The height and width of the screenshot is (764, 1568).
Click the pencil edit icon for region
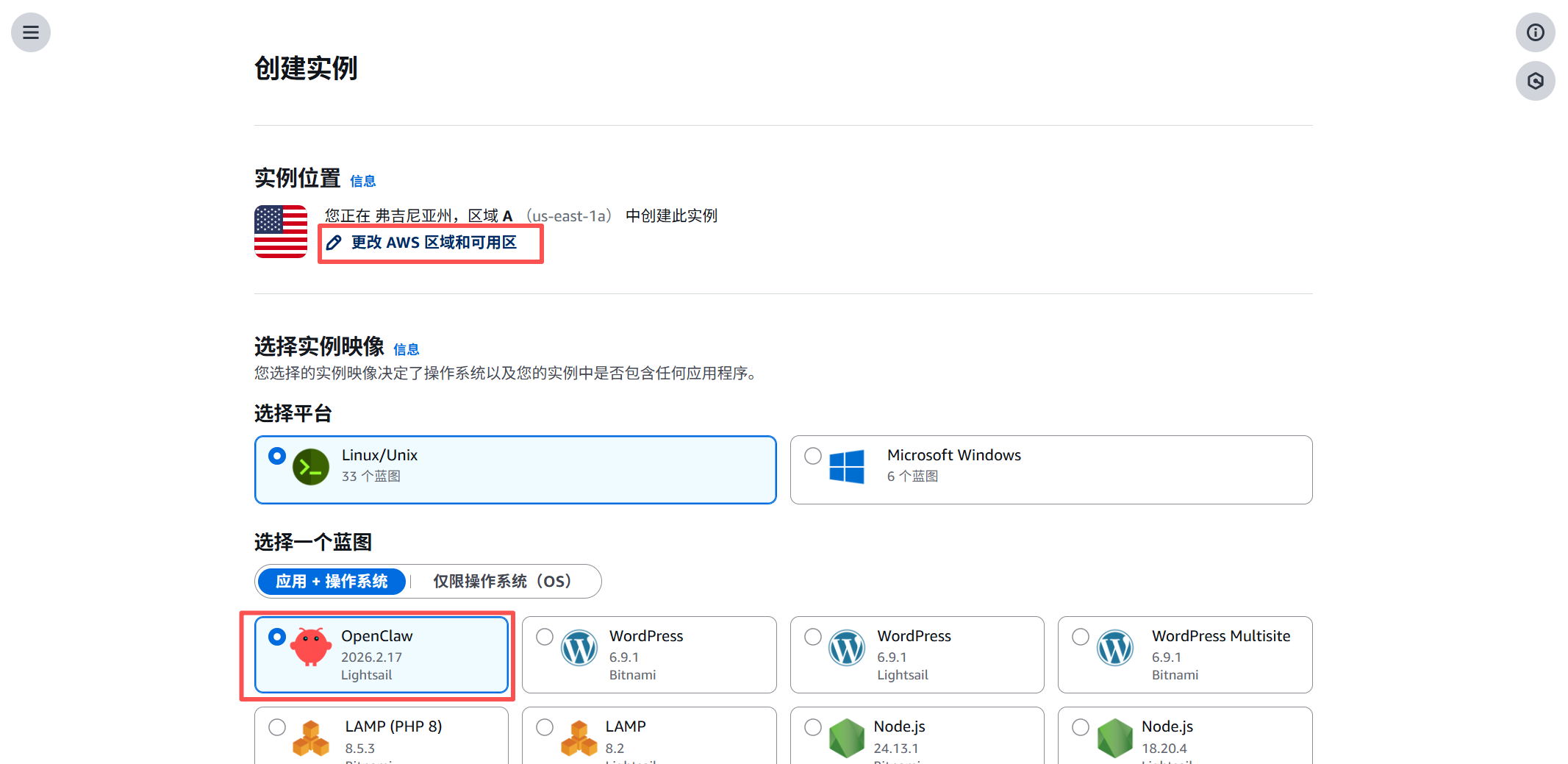pyautogui.click(x=334, y=243)
